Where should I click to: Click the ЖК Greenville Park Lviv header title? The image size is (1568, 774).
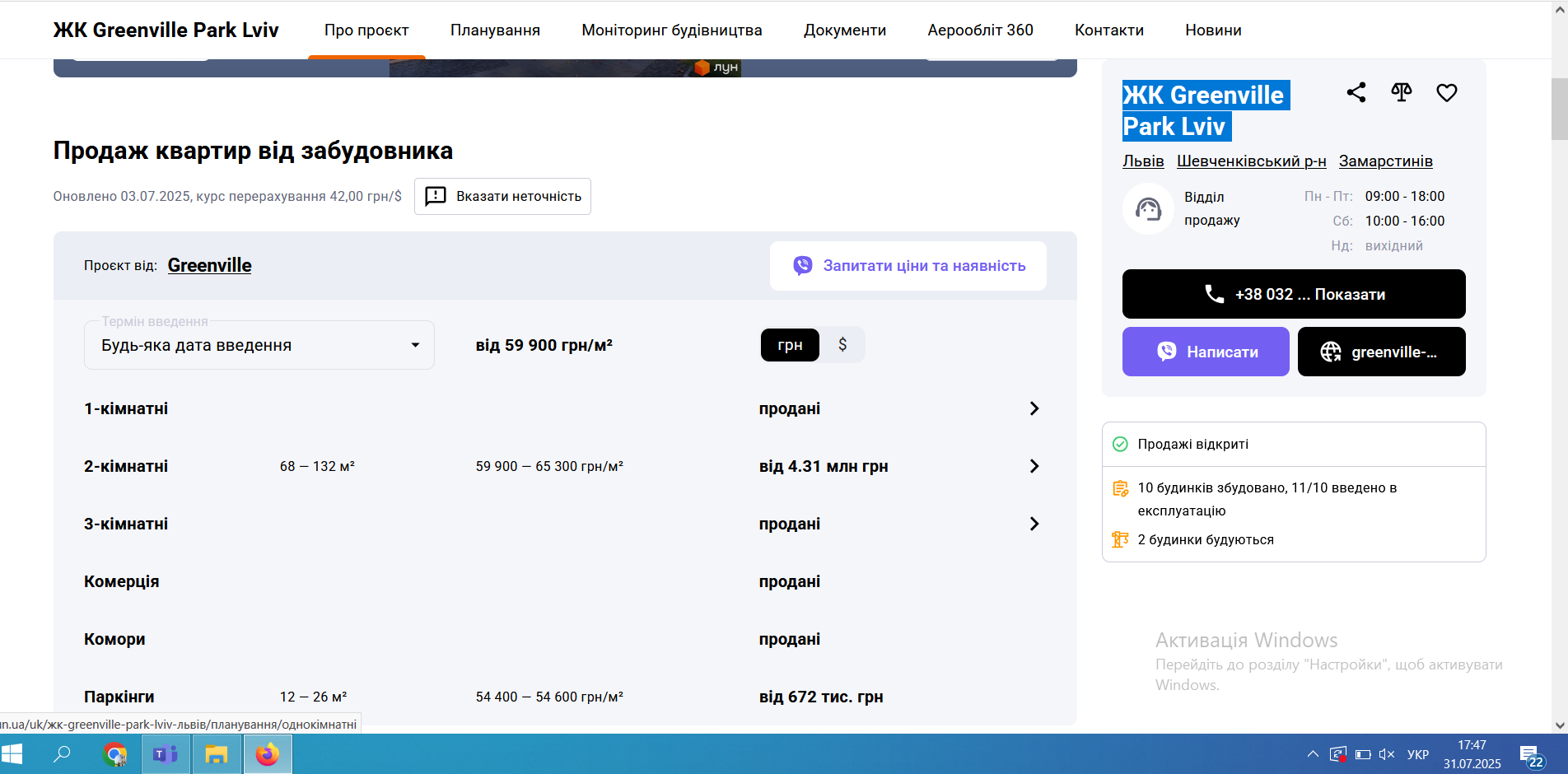point(166,30)
